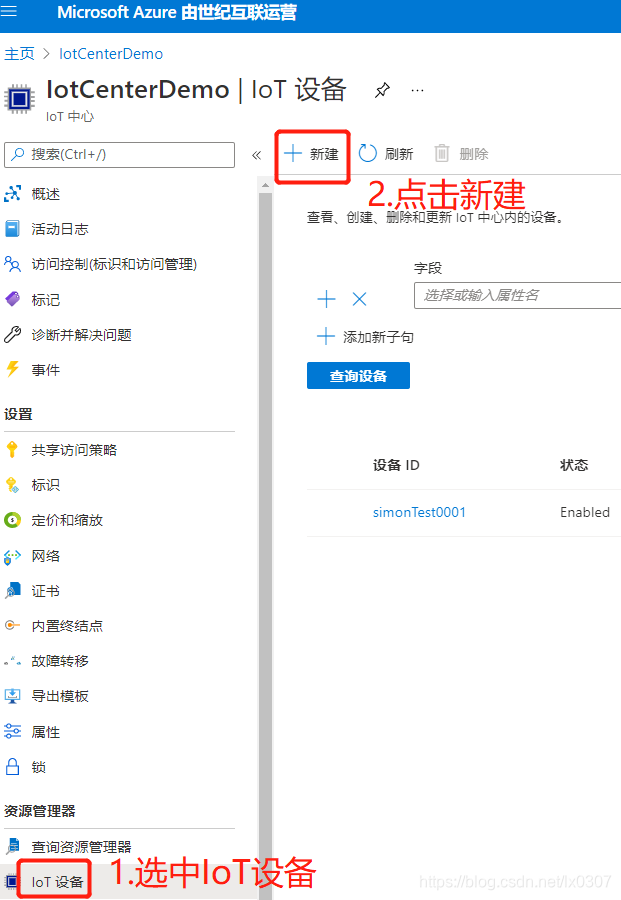Click the 概述 overview icon
Viewport: 621px width, 900px height.
(12, 194)
